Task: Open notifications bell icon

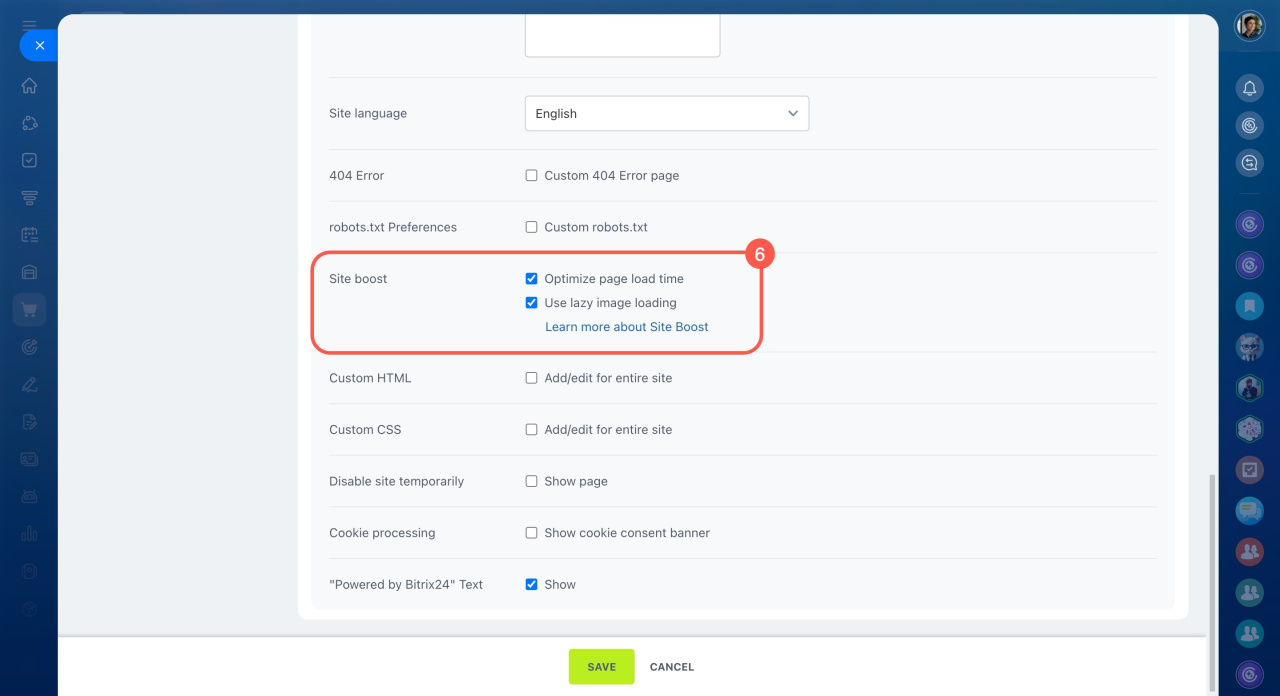Action: (x=1249, y=88)
